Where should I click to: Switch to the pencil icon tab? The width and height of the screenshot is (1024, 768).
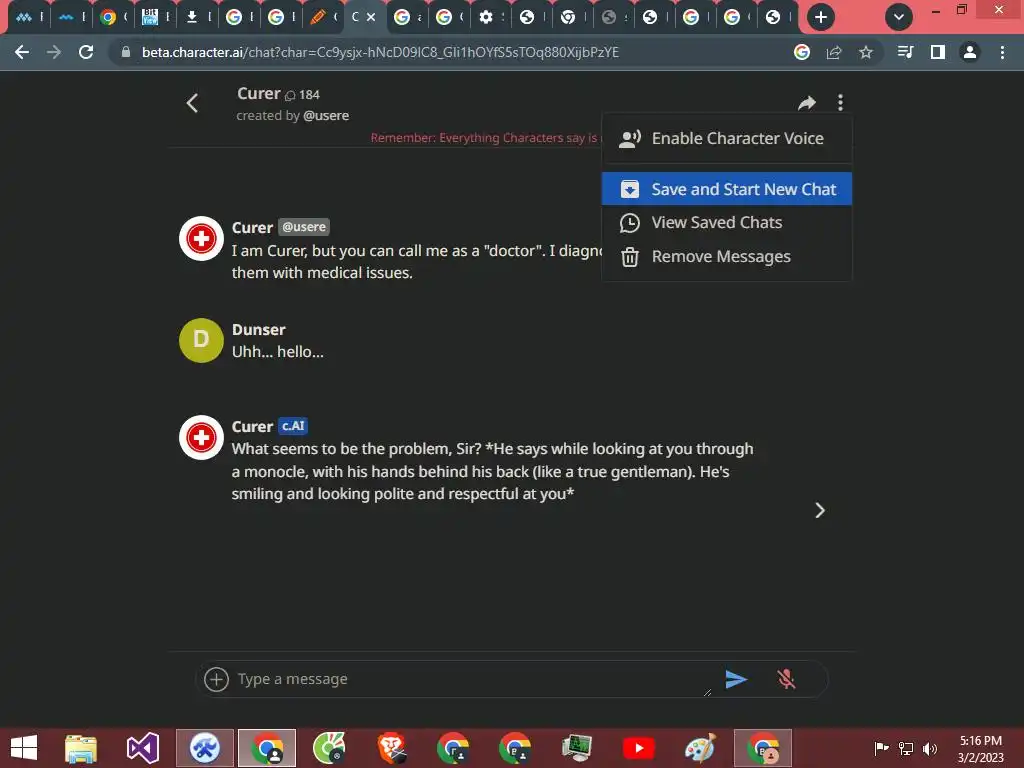point(318,17)
